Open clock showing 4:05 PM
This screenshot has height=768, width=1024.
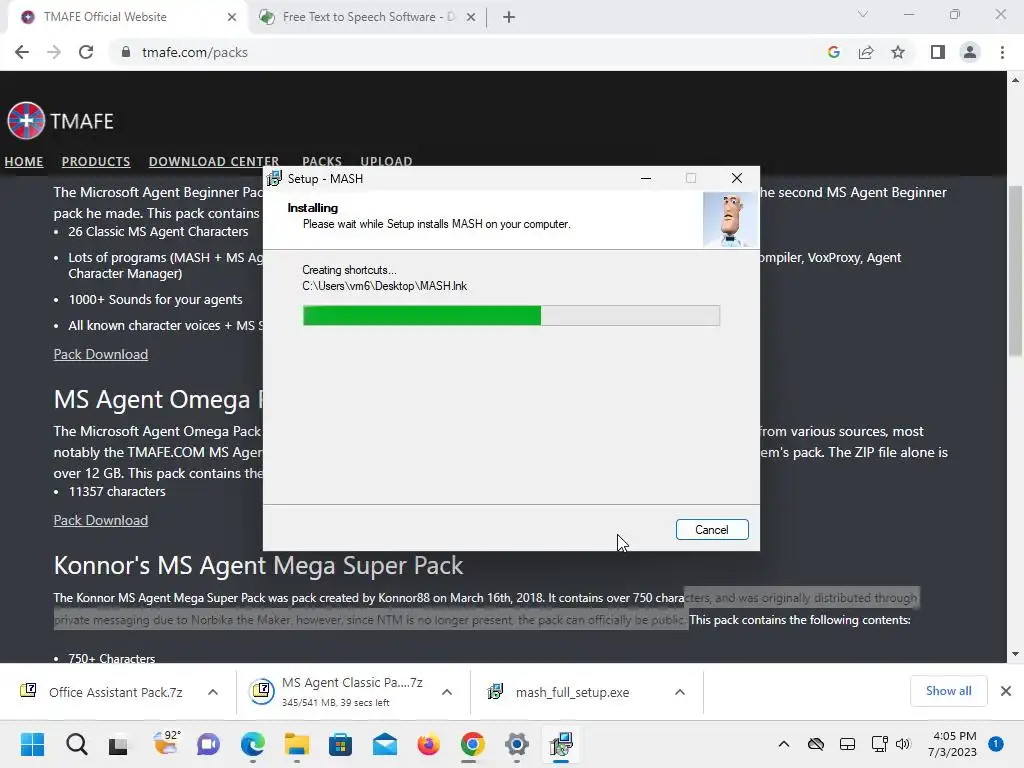coord(952,744)
